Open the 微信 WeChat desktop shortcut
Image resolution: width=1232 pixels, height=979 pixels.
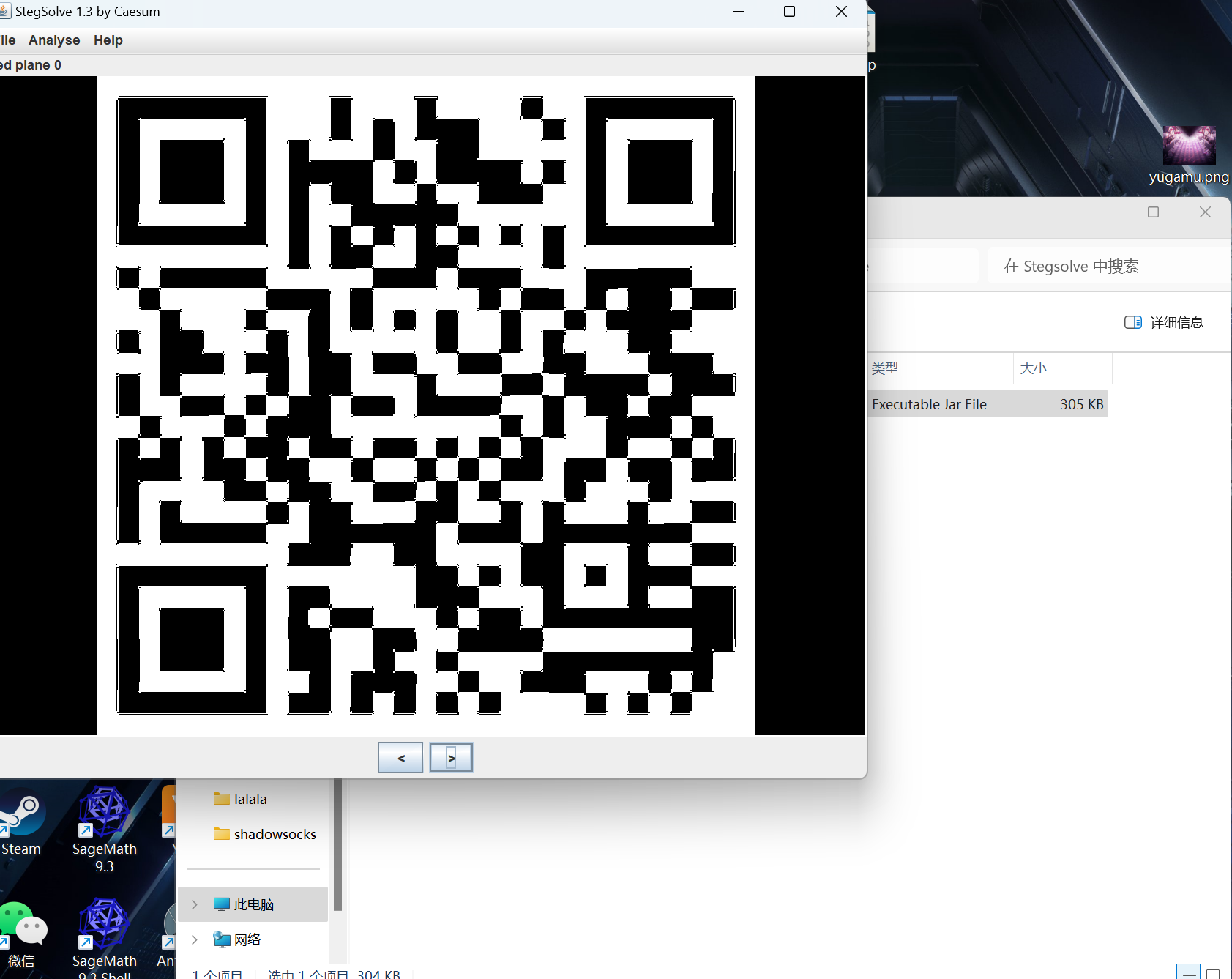(22, 936)
